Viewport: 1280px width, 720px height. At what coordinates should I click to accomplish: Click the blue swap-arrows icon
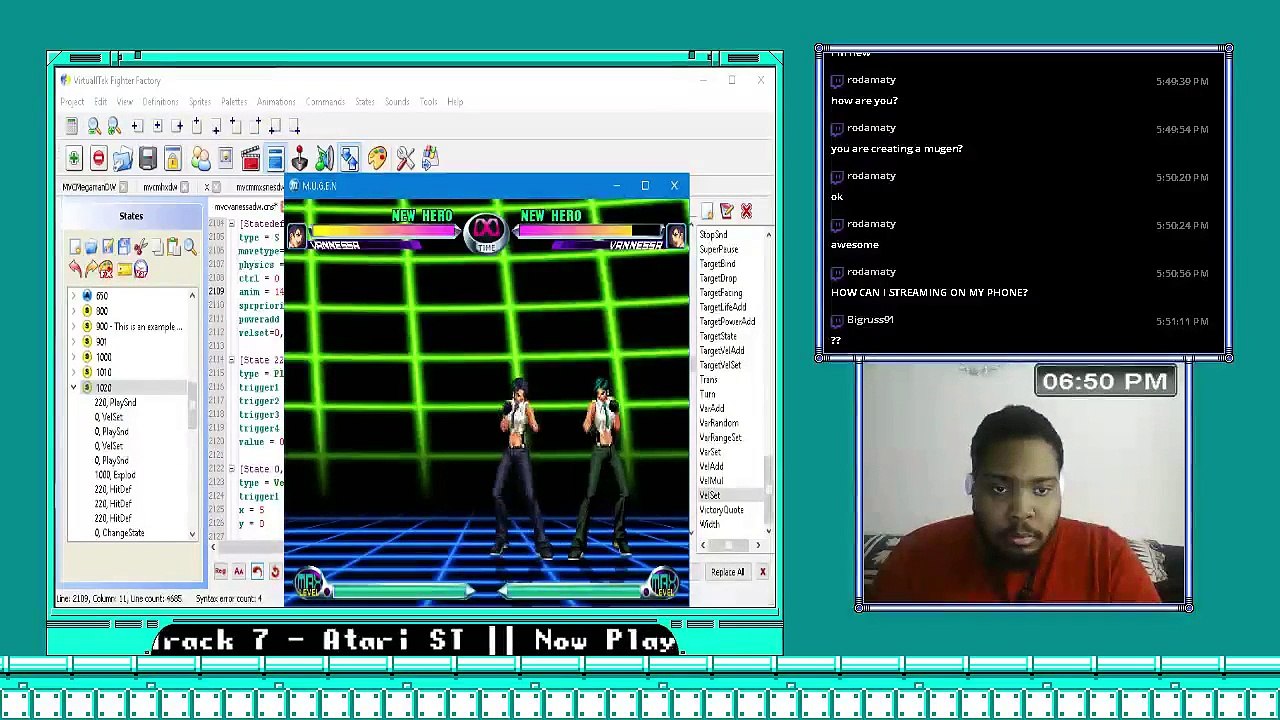[x=349, y=158]
